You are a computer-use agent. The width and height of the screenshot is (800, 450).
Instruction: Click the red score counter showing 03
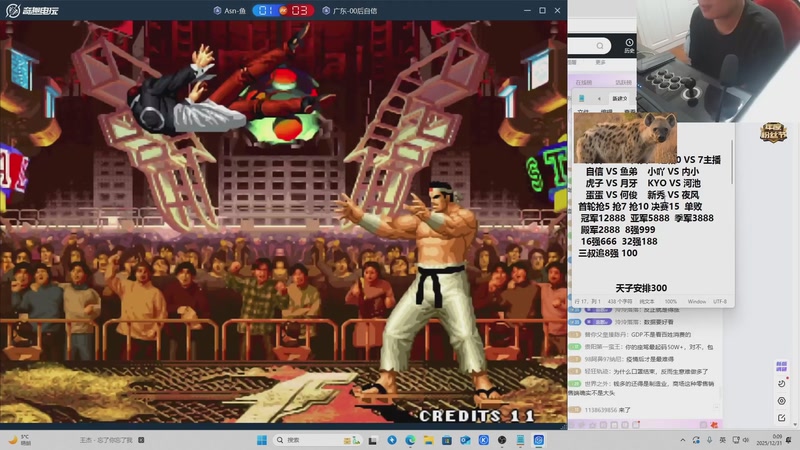coord(299,10)
